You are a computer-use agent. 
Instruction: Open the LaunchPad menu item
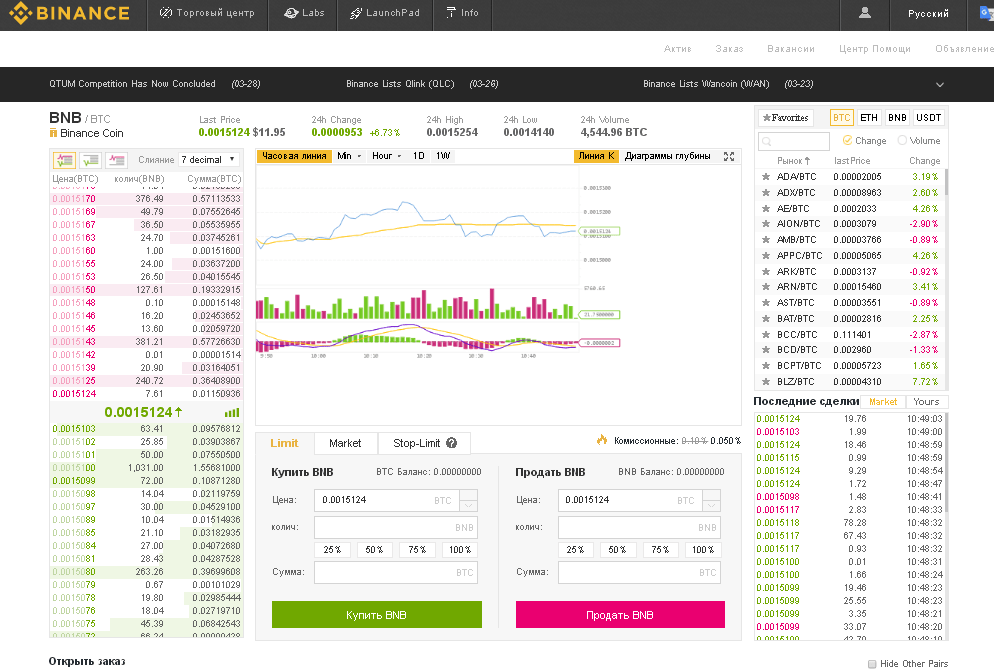coord(385,13)
